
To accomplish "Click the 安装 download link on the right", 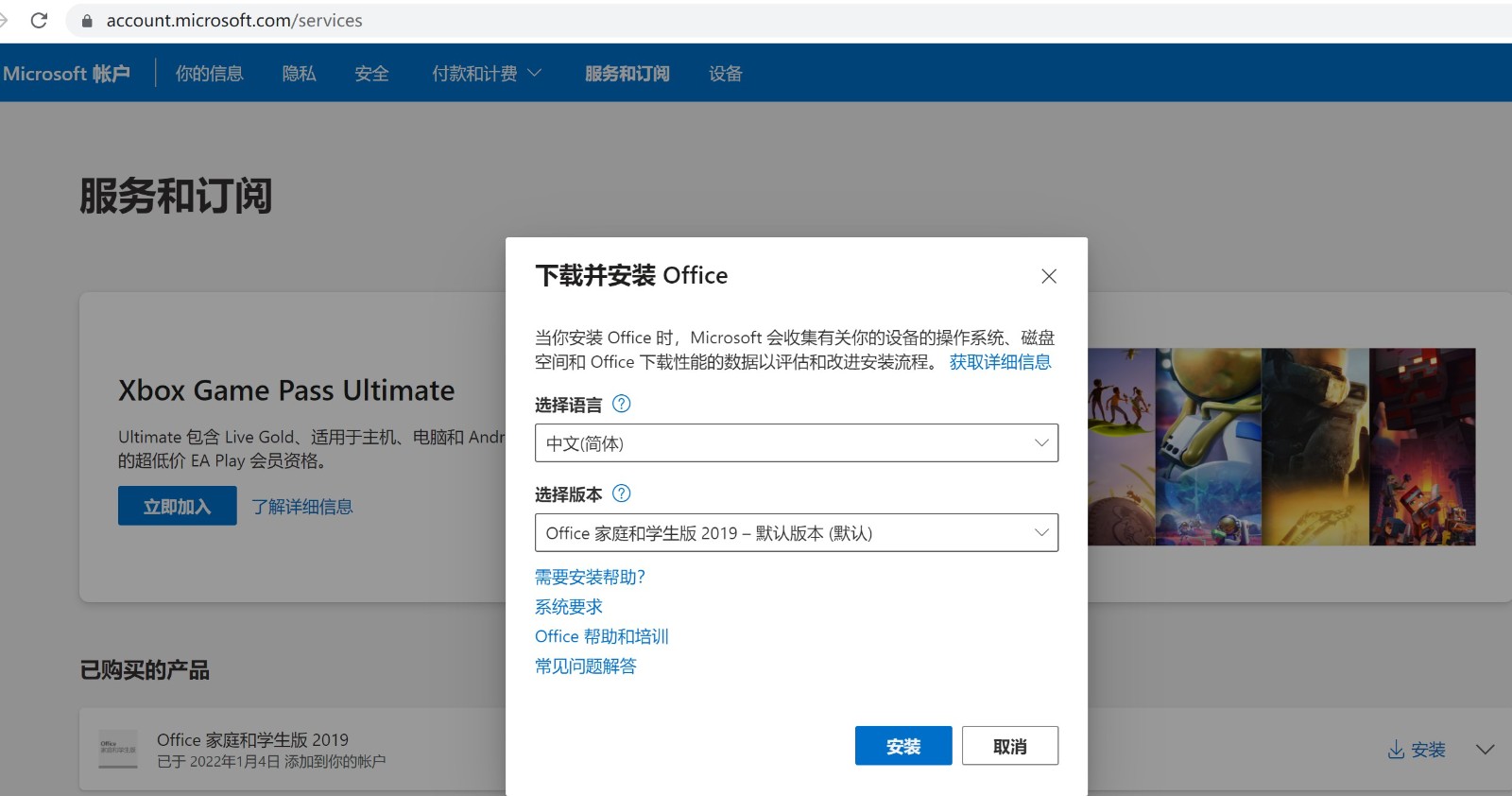I will pyautogui.click(x=1417, y=750).
